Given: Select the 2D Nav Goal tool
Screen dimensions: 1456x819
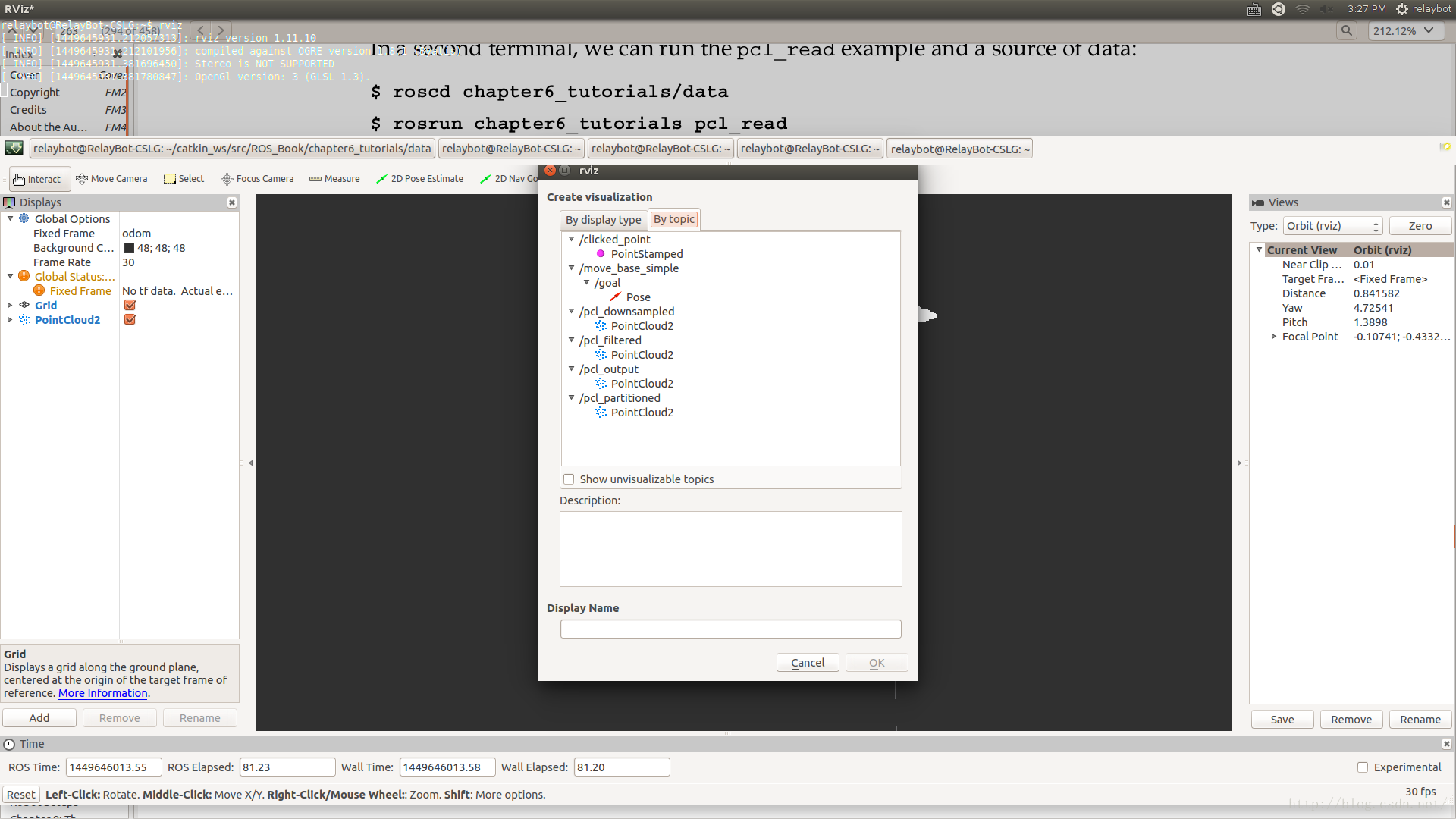Looking at the screenshot, I should (509, 179).
